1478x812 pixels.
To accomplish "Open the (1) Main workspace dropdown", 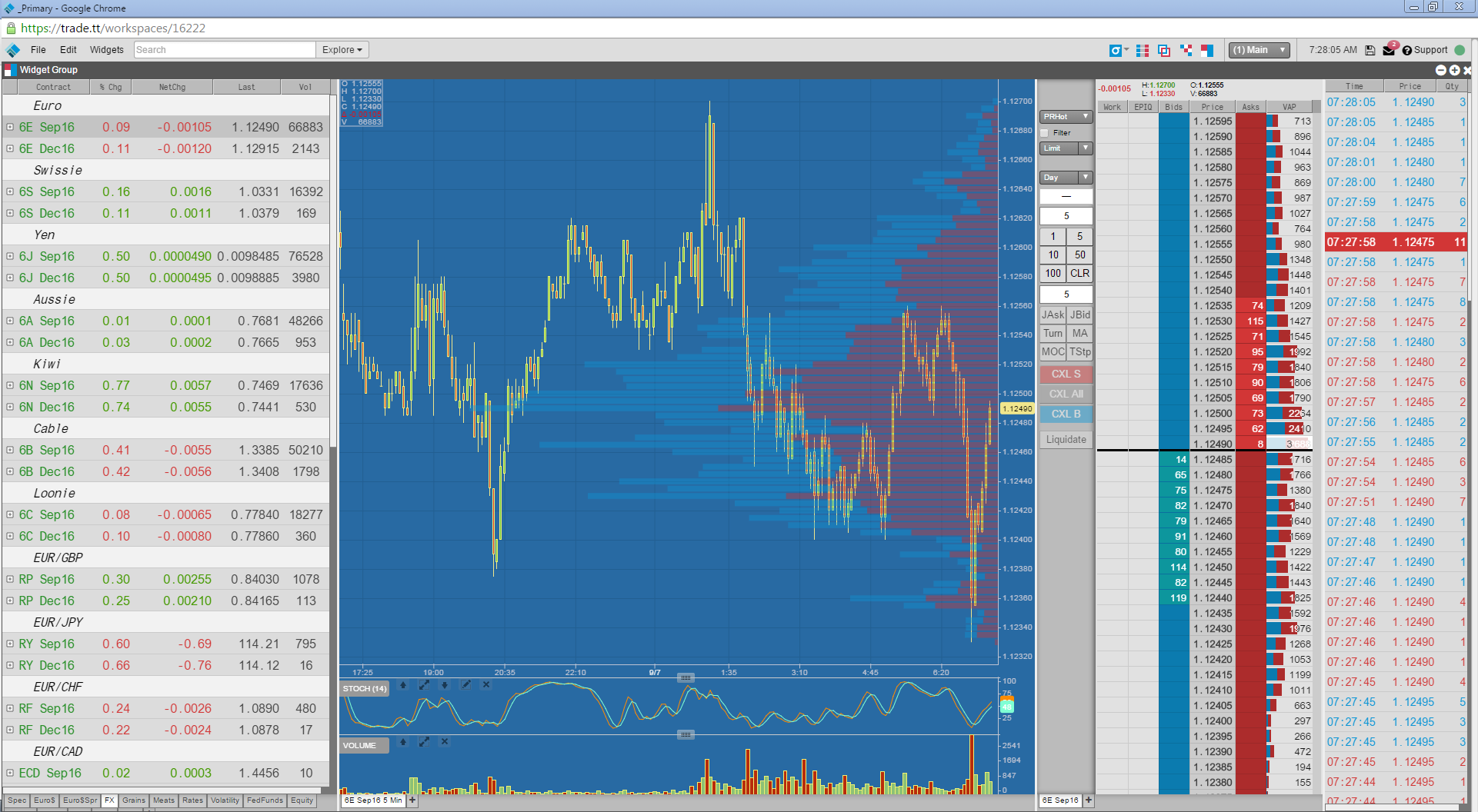I will [1259, 50].
